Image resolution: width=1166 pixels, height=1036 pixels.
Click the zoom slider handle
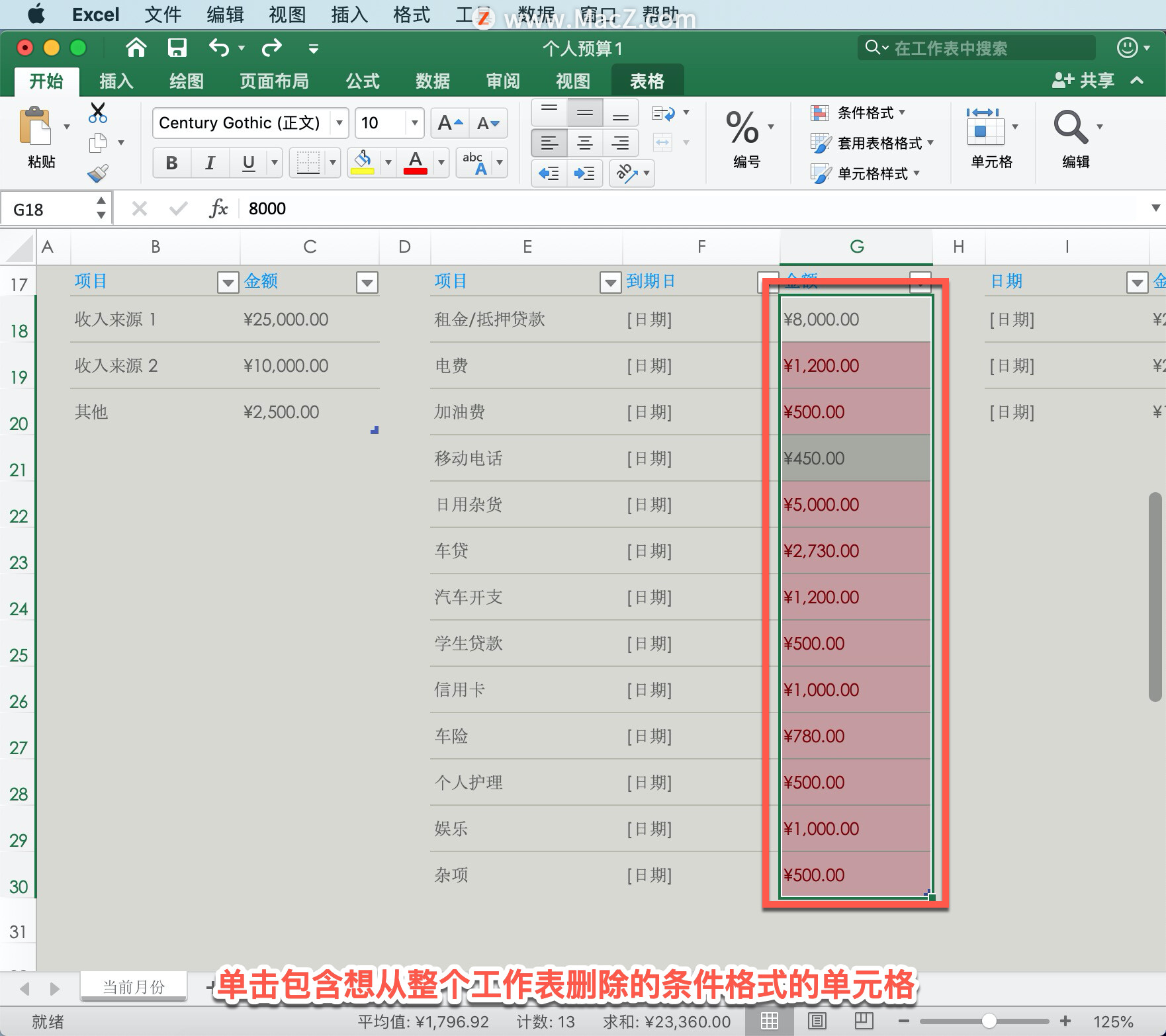[989, 1021]
